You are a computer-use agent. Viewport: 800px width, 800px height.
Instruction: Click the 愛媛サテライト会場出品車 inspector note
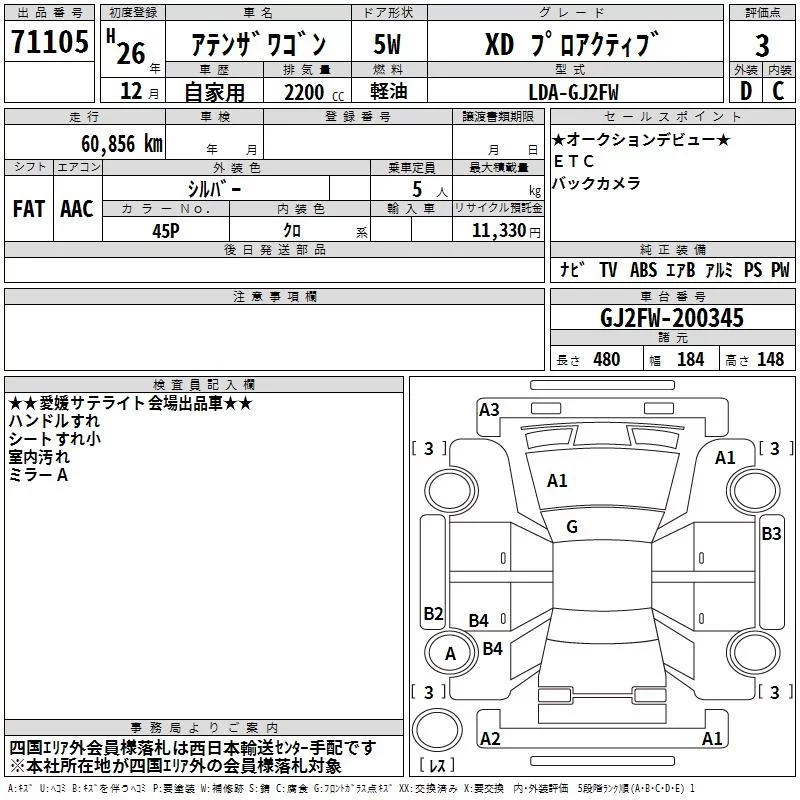[x=131, y=403]
